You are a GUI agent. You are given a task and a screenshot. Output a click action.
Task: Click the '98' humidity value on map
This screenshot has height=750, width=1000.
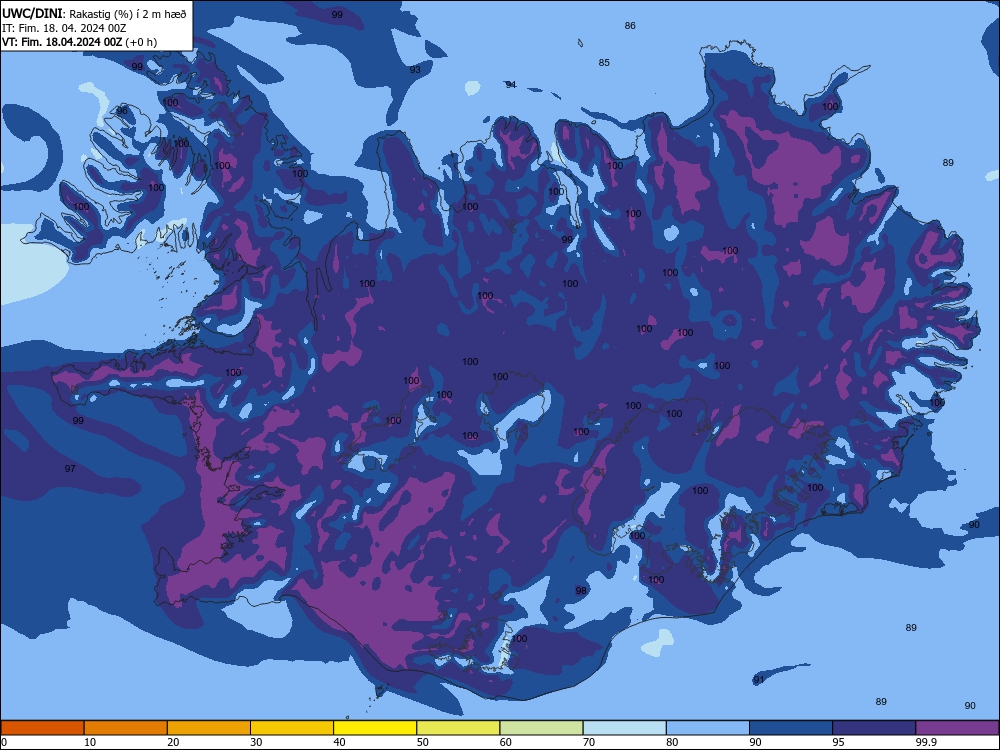click(581, 591)
